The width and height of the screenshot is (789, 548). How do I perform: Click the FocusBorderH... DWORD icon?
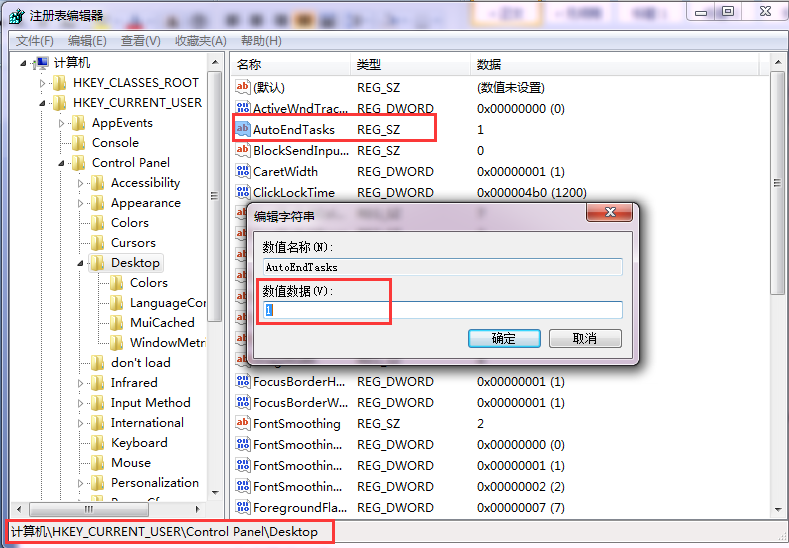tap(243, 381)
